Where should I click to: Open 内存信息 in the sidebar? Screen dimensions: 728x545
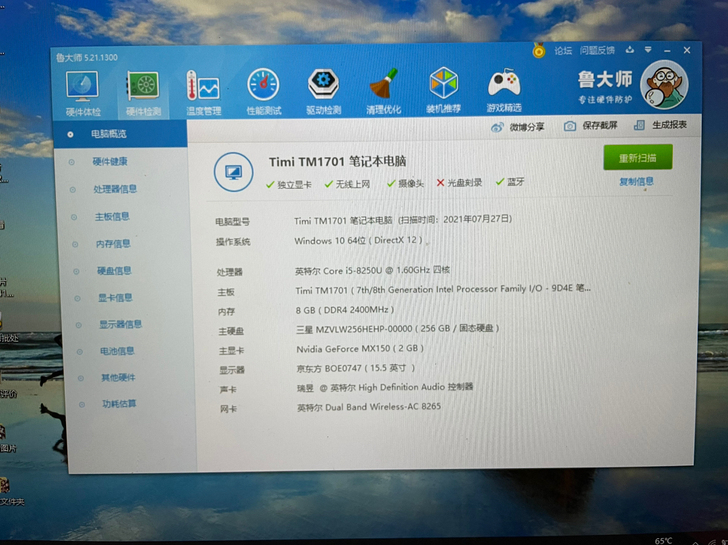(113, 244)
